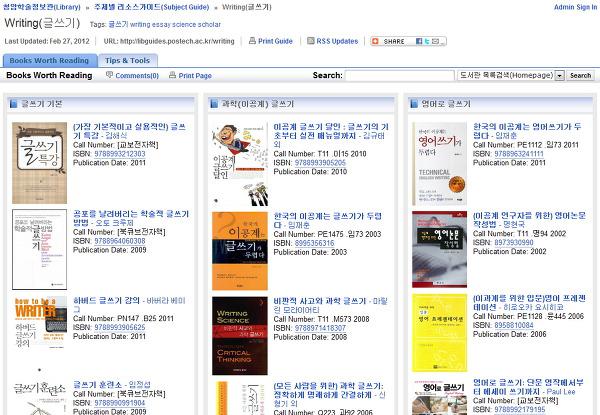
Task: Open 이공계 연구자를 위한 영어논문 작성법 title
Action: coord(529,220)
